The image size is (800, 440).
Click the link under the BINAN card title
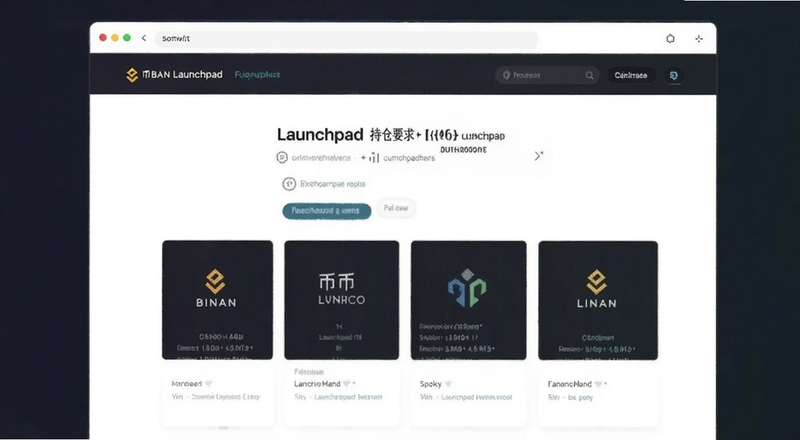point(226,397)
